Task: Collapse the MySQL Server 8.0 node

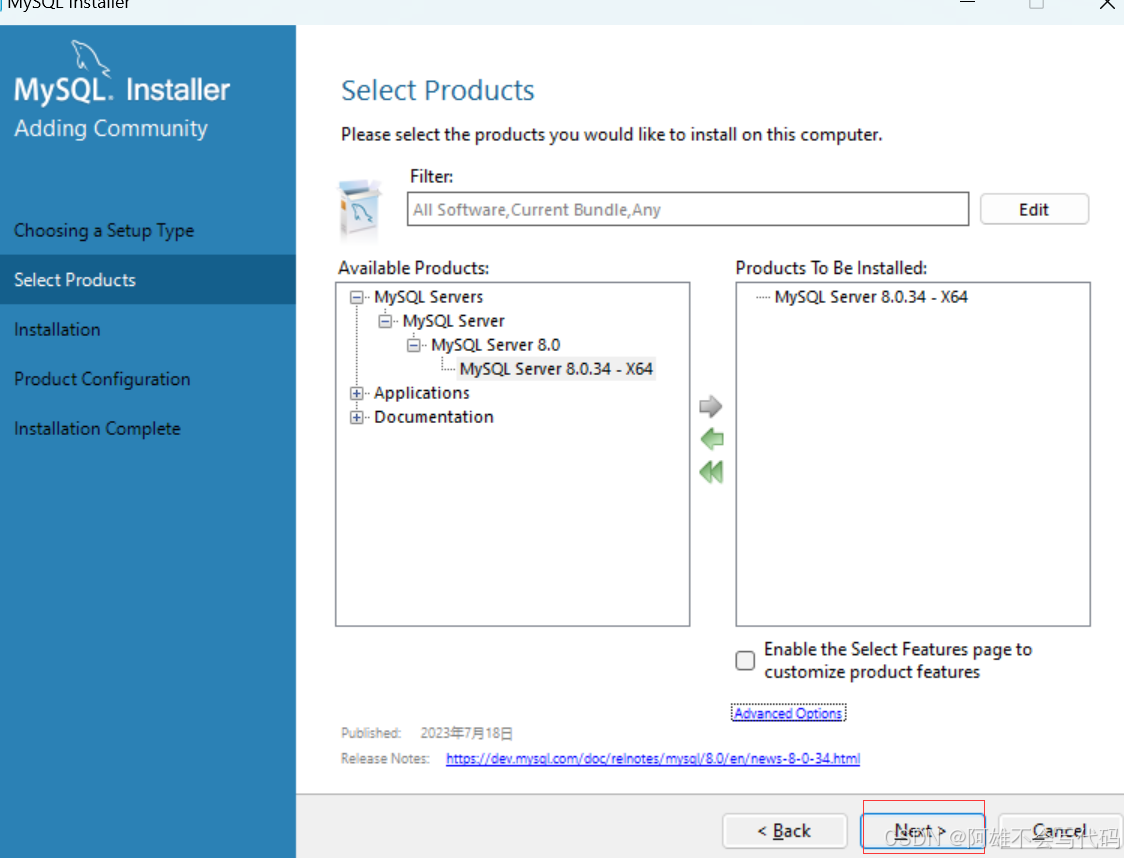Action: click(413, 344)
